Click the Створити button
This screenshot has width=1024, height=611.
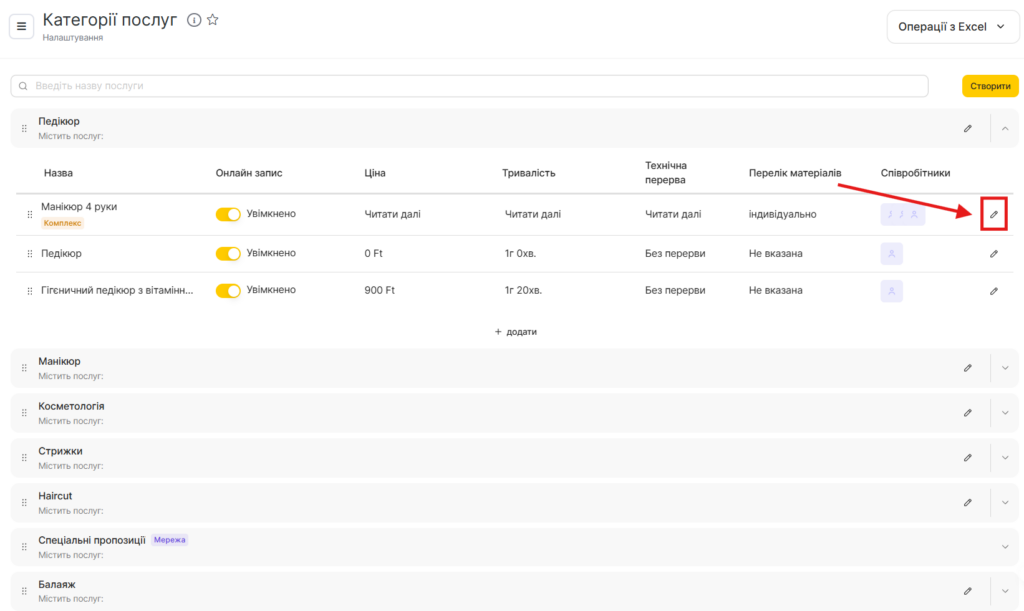pos(990,86)
